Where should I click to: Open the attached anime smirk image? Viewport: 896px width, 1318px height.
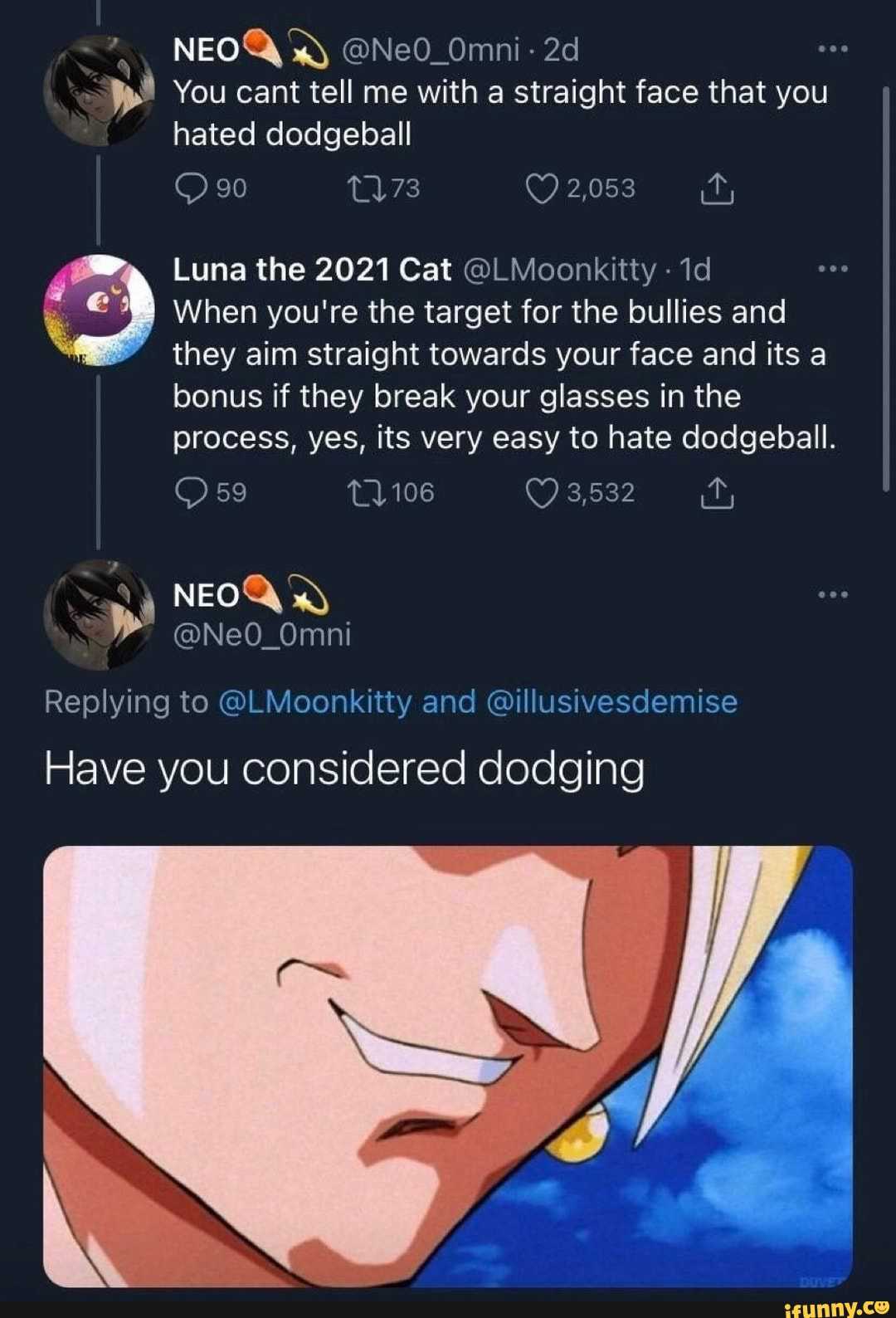click(448, 1067)
